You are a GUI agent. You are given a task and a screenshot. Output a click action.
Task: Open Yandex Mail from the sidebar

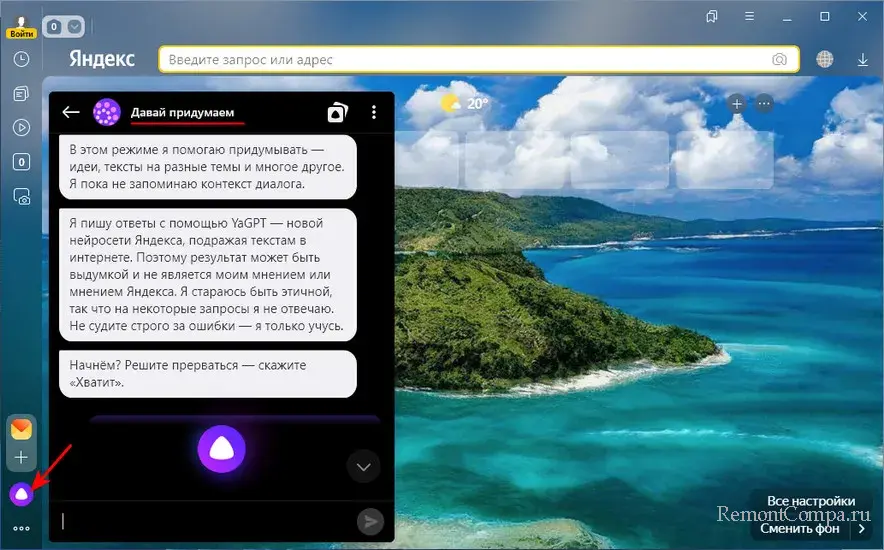click(21, 429)
